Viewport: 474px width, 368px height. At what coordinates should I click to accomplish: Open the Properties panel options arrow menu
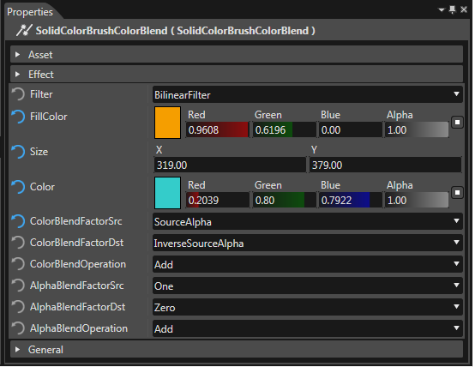point(442,10)
